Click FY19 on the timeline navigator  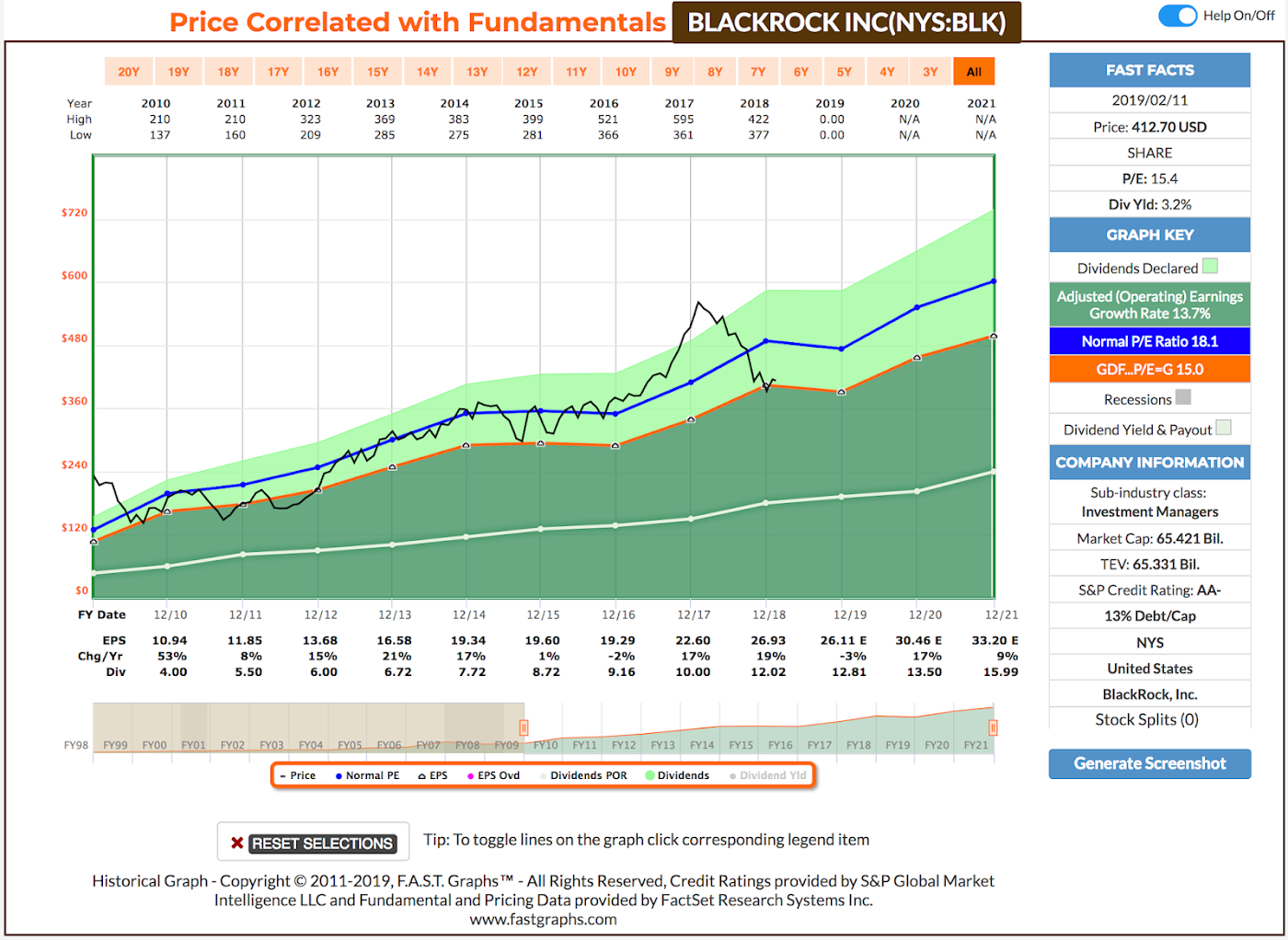click(x=898, y=745)
